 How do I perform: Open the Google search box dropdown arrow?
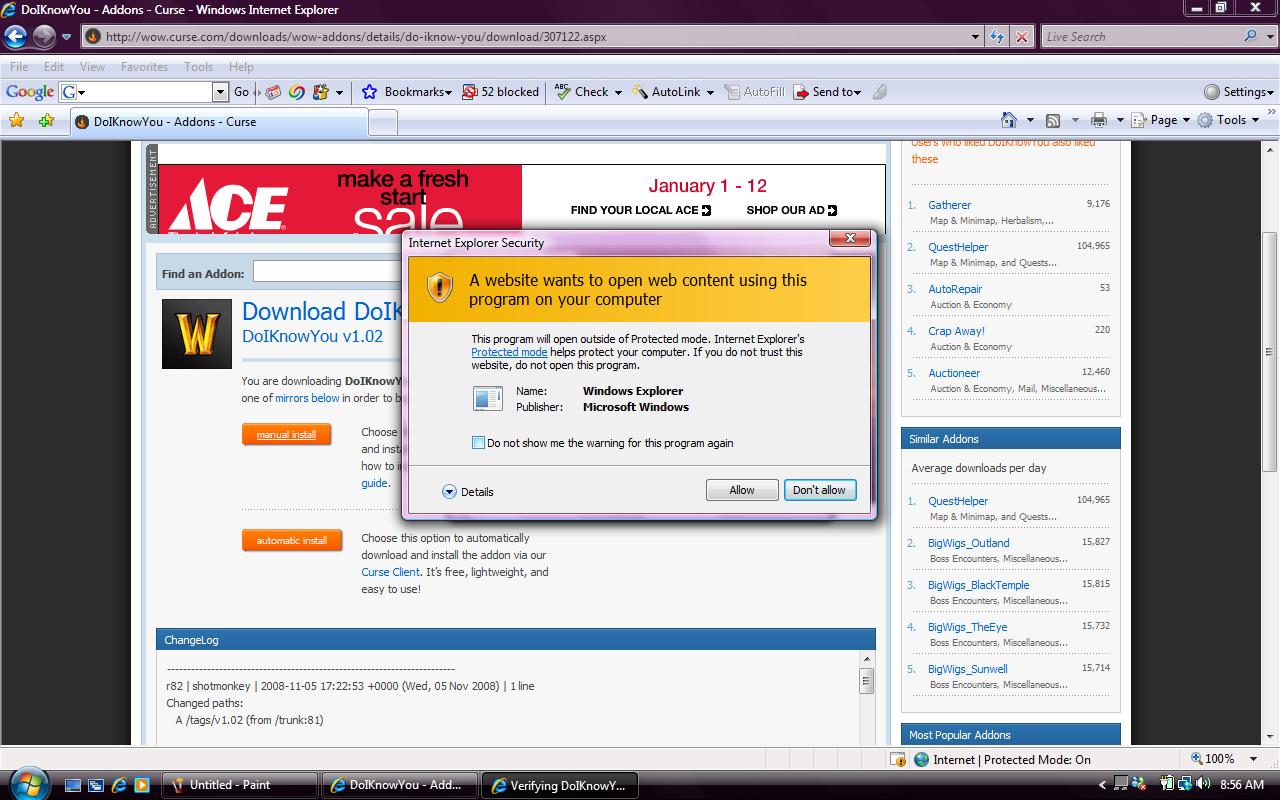tap(221, 91)
